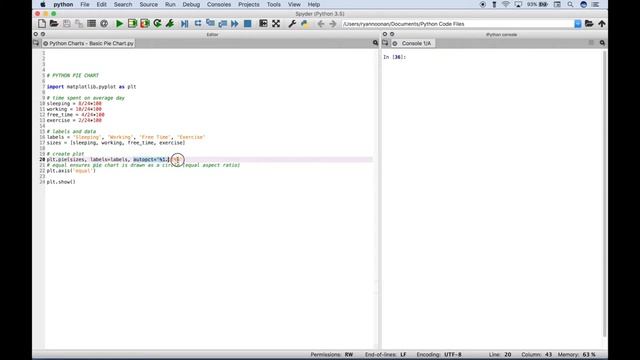Open editor pane options search icon
The image size is (640, 360).
point(375,43)
